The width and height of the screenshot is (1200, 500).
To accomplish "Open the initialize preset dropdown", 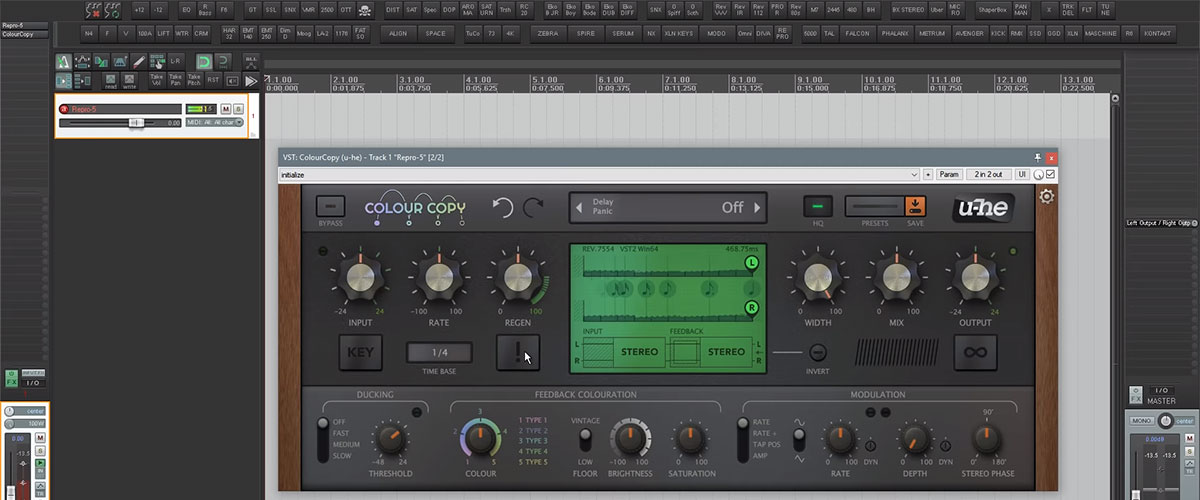I will (598, 174).
